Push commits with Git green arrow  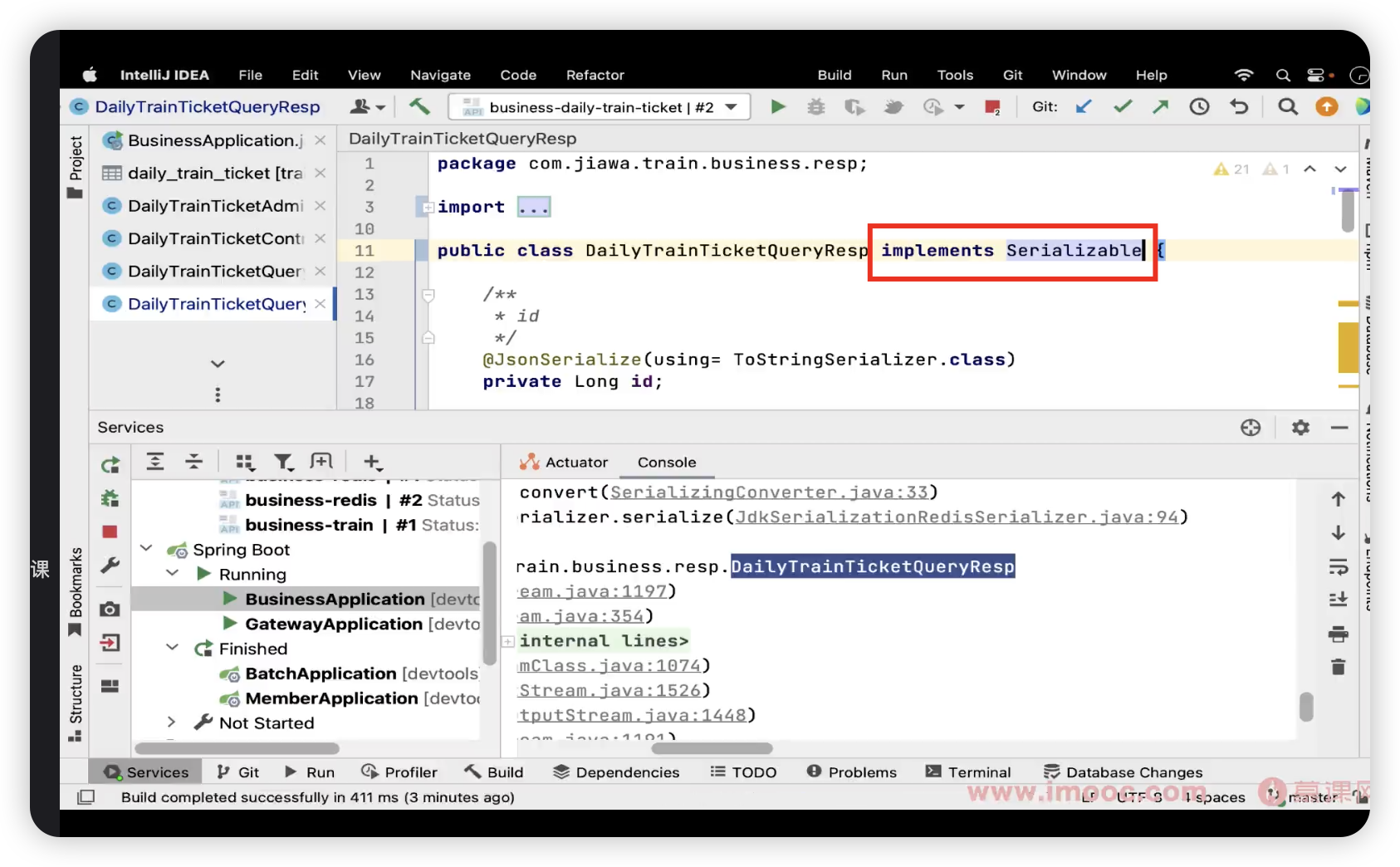(x=1161, y=106)
